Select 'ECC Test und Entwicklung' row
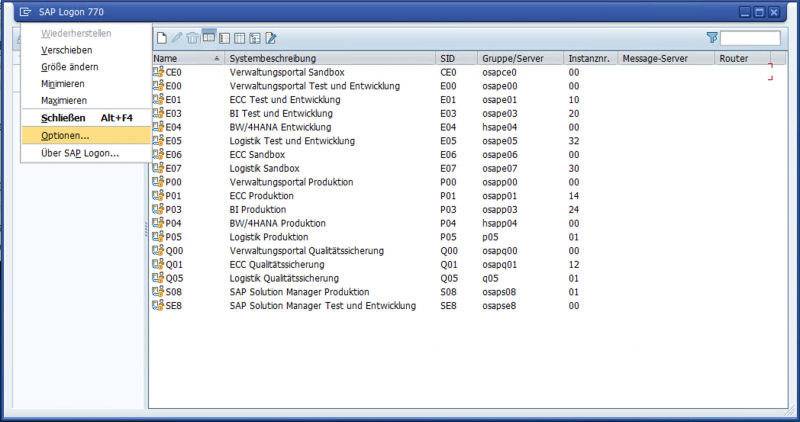The image size is (800, 422). coord(285,100)
